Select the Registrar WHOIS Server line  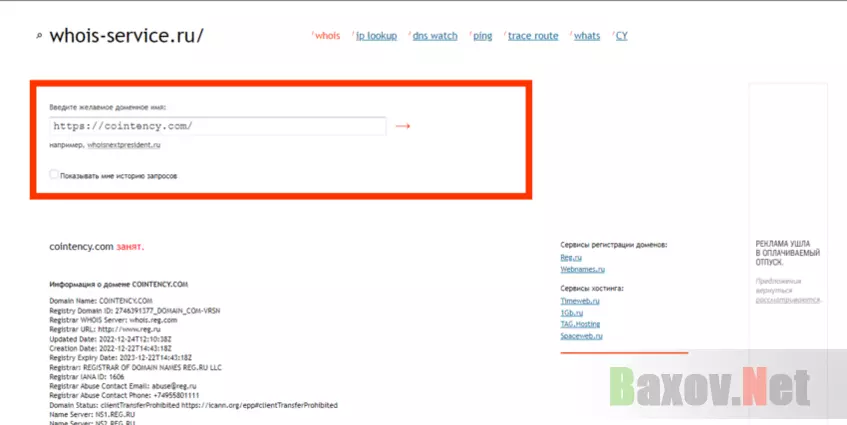coord(113,320)
